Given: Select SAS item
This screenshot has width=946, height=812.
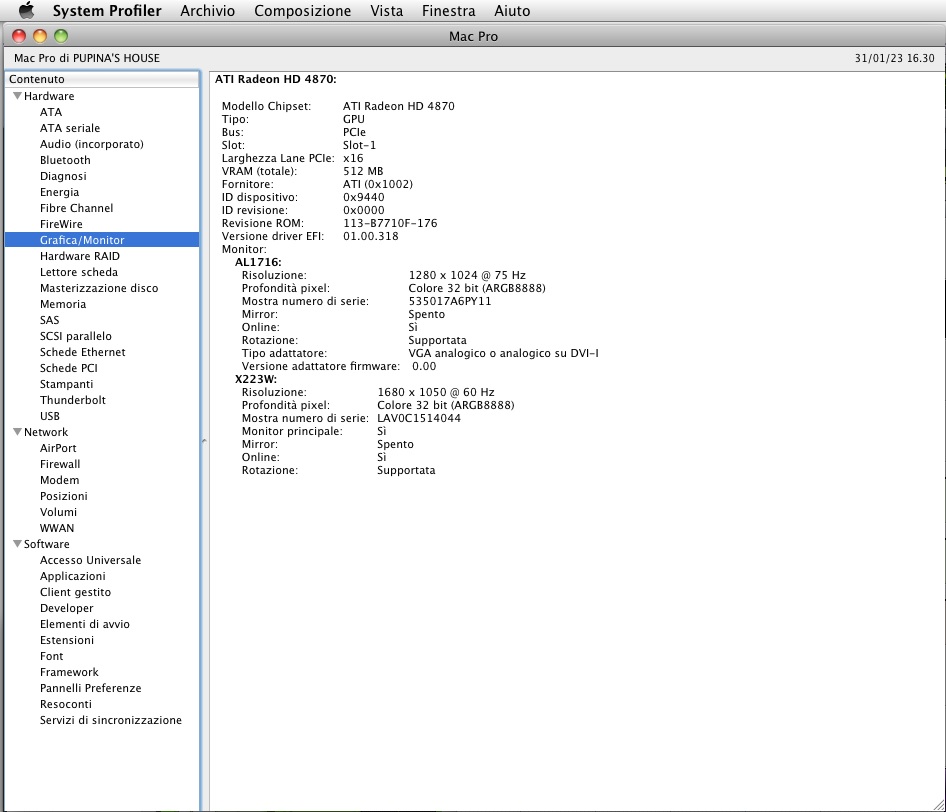Looking at the screenshot, I should point(49,320).
